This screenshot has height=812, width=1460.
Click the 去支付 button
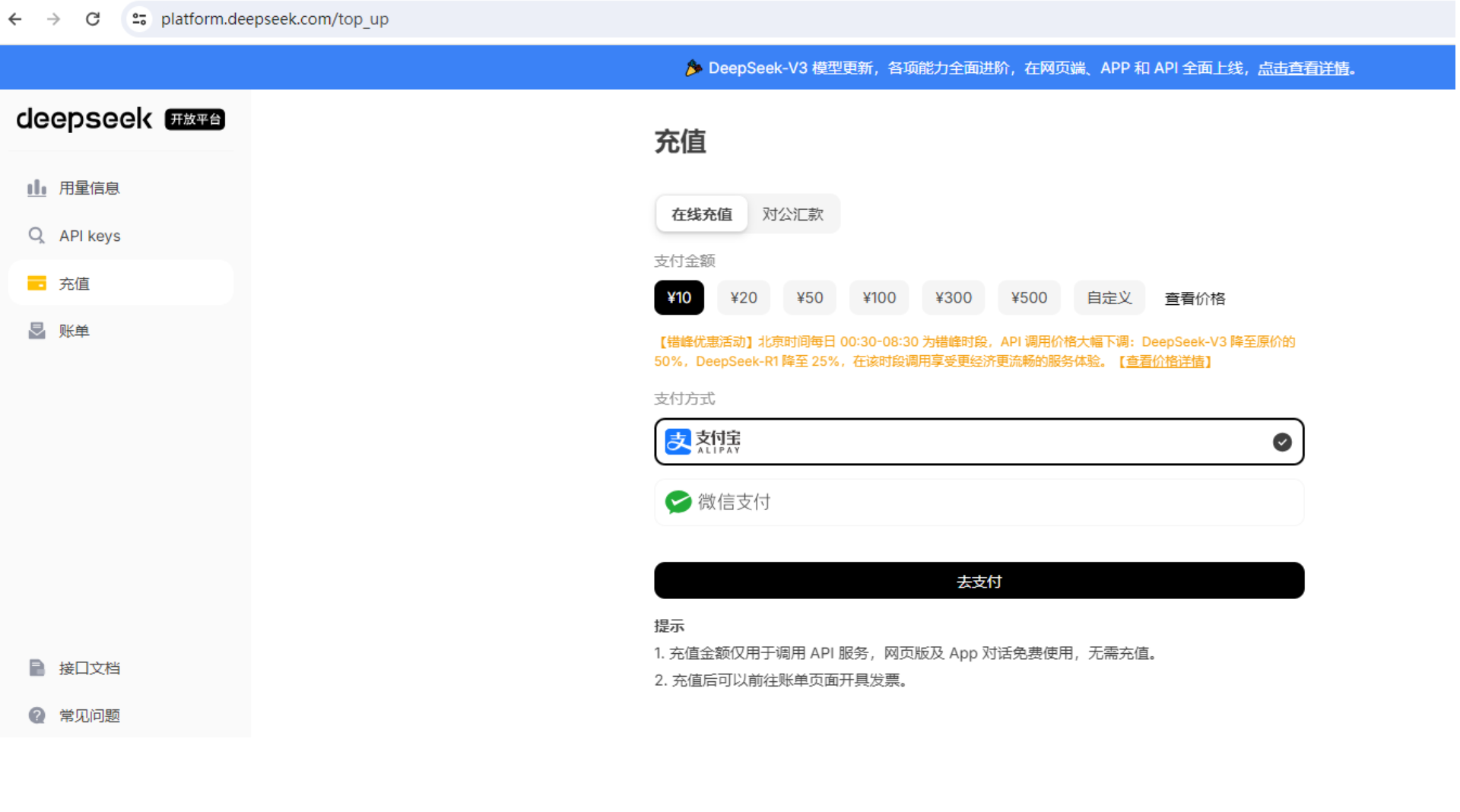pos(979,581)
